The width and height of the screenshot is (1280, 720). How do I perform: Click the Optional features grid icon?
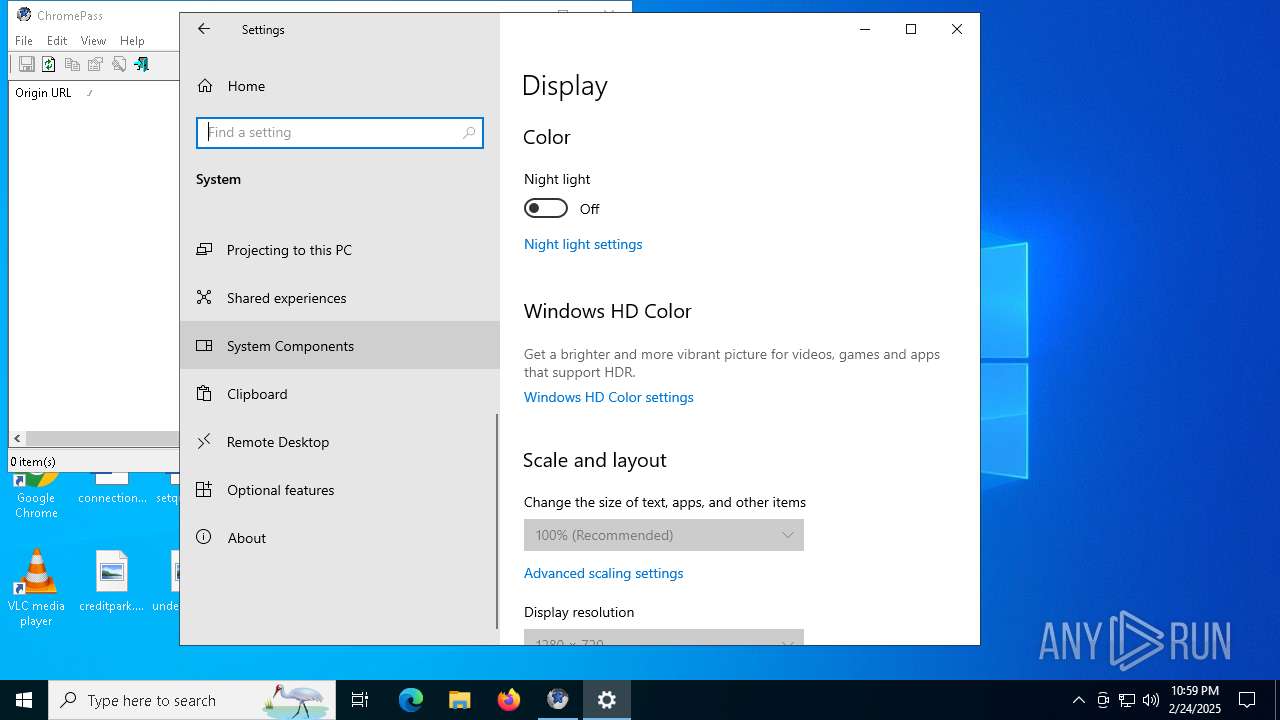coord(204,489)
